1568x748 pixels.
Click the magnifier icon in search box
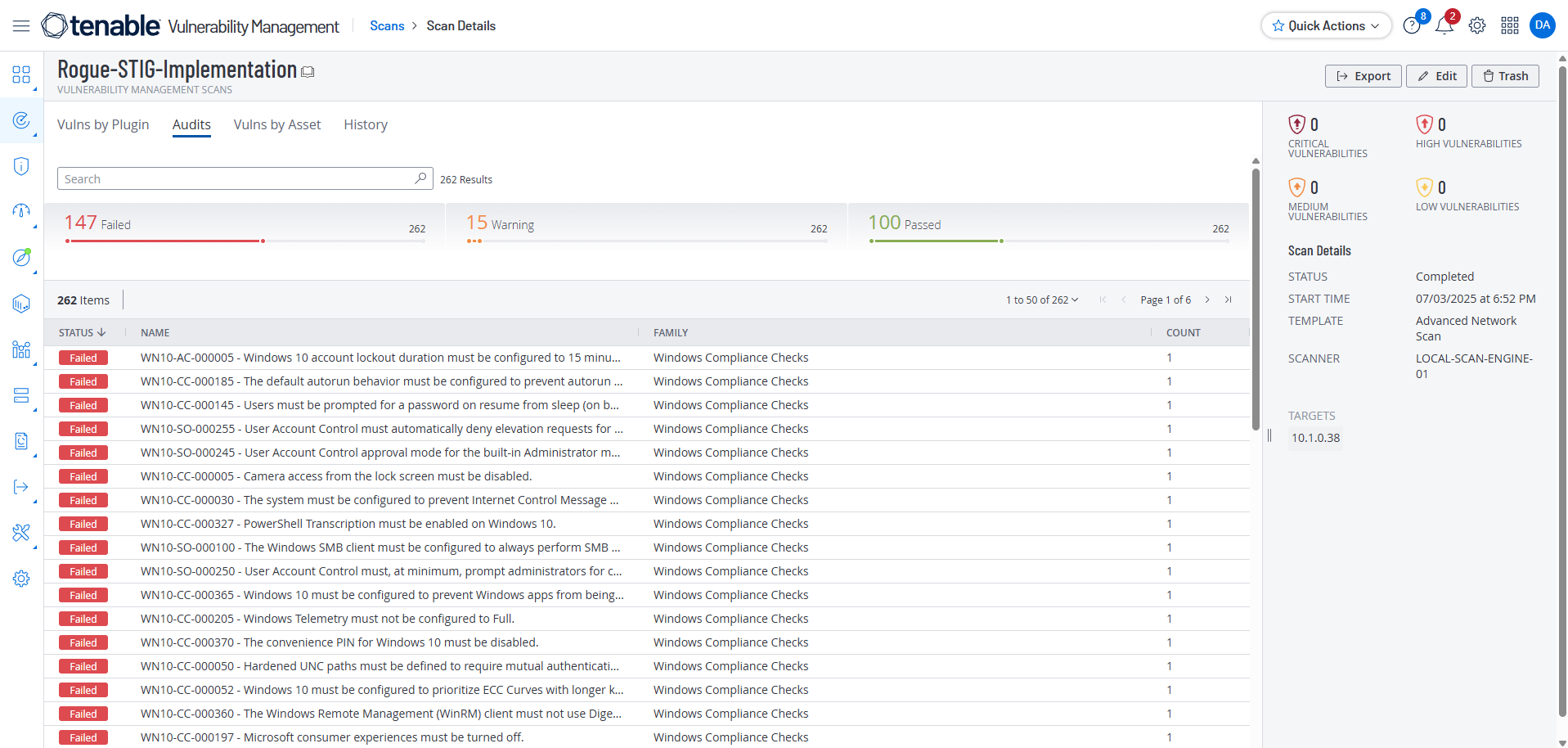(420, 178)
